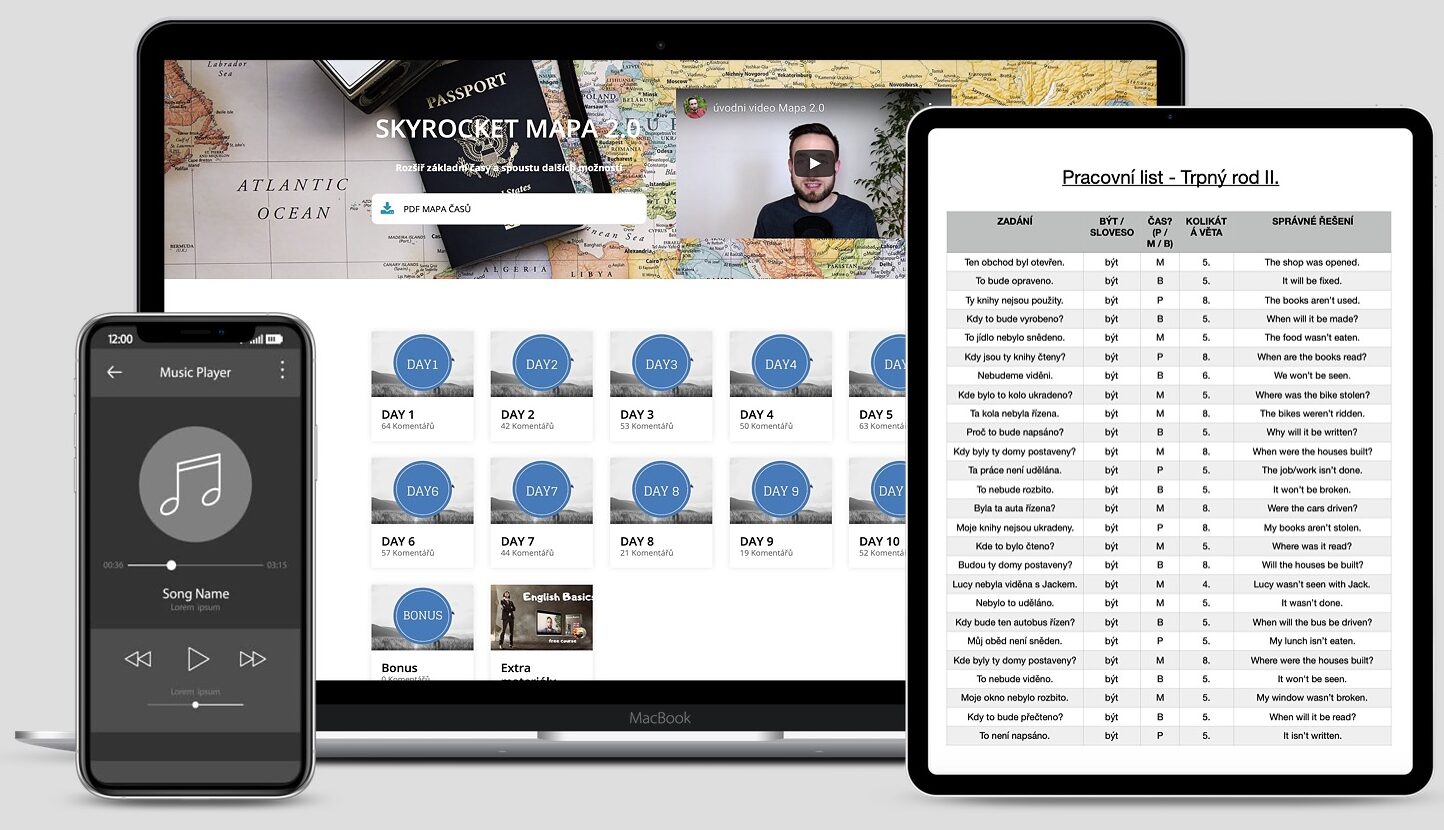Open the 44 Komentářů link under DAY 7
Screen dimensions: 1444x830
[527, 553]
